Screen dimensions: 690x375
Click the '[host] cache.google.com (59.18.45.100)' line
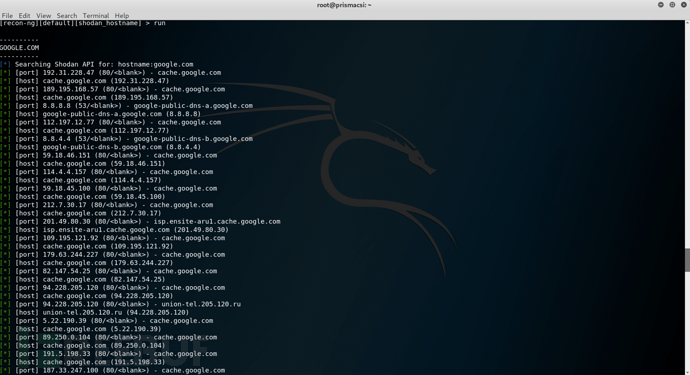click(83, 197)
